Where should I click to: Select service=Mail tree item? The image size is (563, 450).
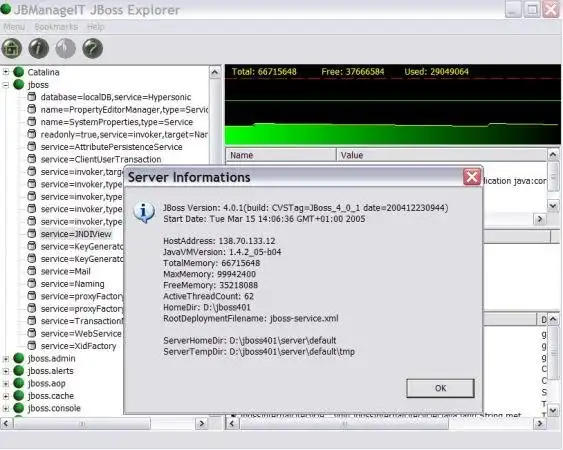(65, 272)
